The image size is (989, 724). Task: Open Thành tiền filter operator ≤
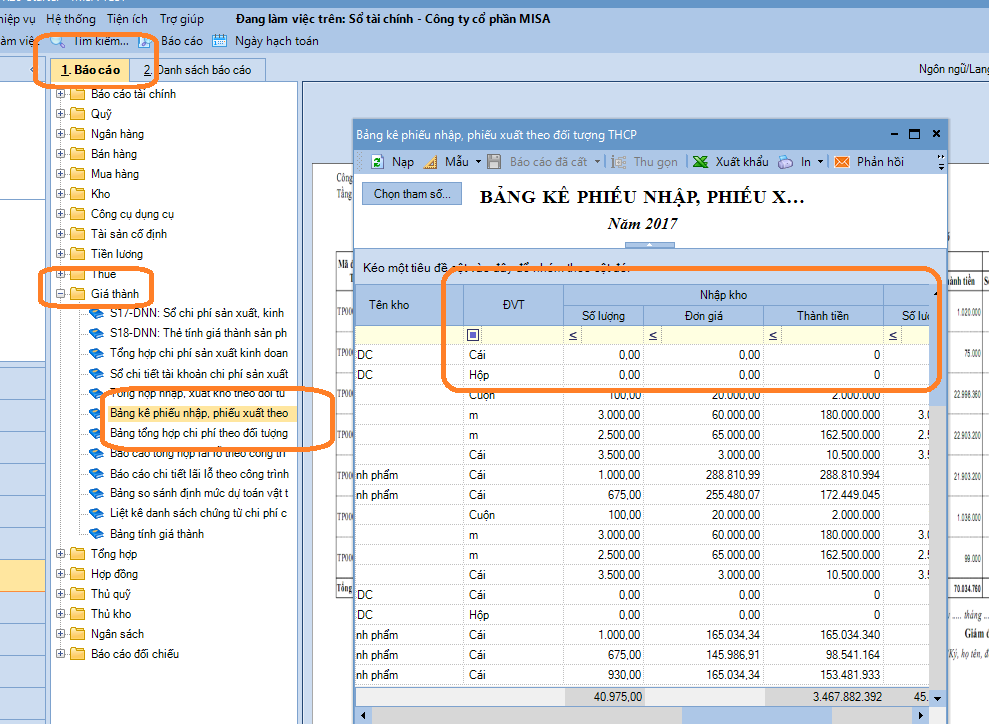(x=773, y=336)
